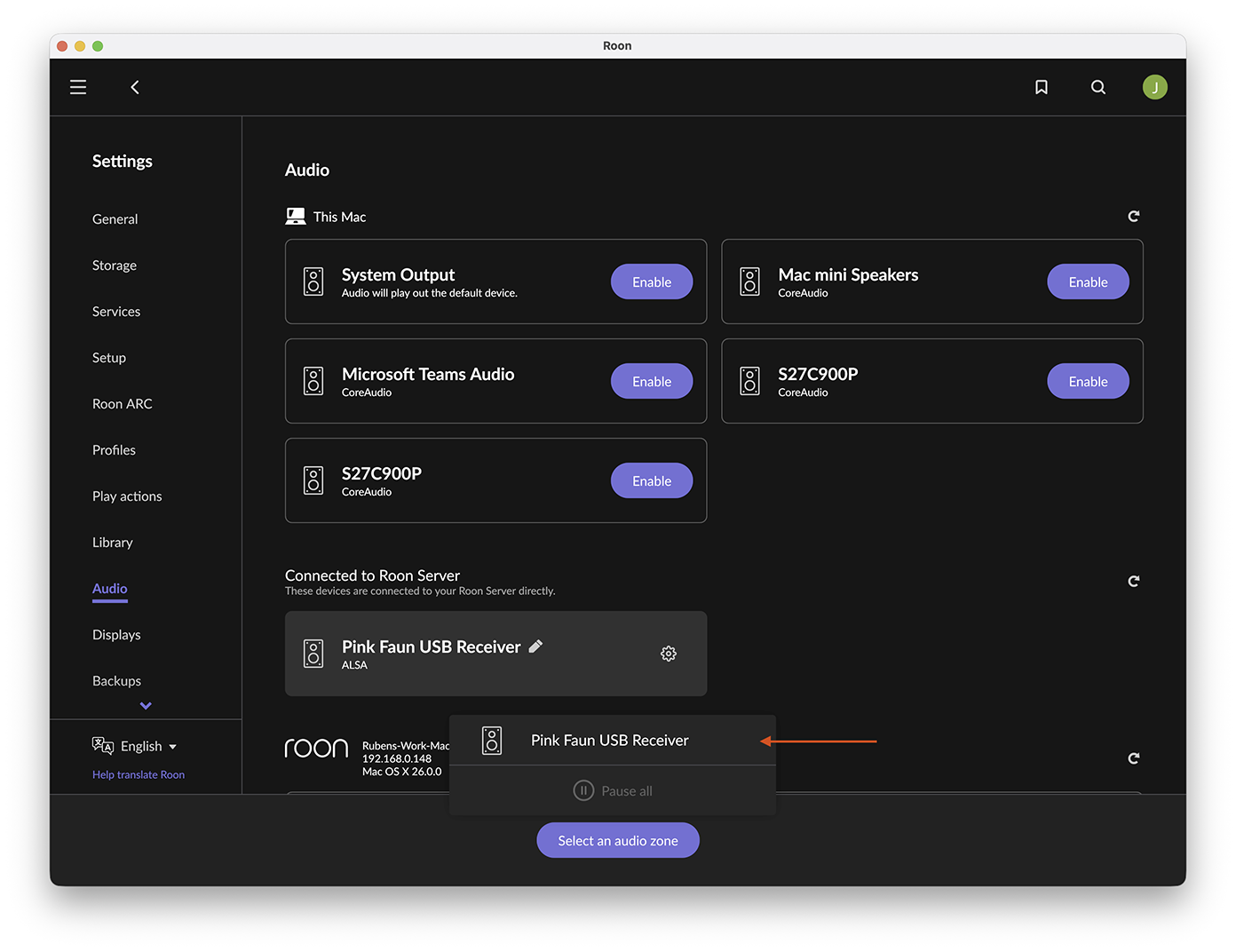The width and height of the screenshot is (1236, 952).
Task: Click the Mac OS X 26.0.0 text
Action: click(401, 772)
